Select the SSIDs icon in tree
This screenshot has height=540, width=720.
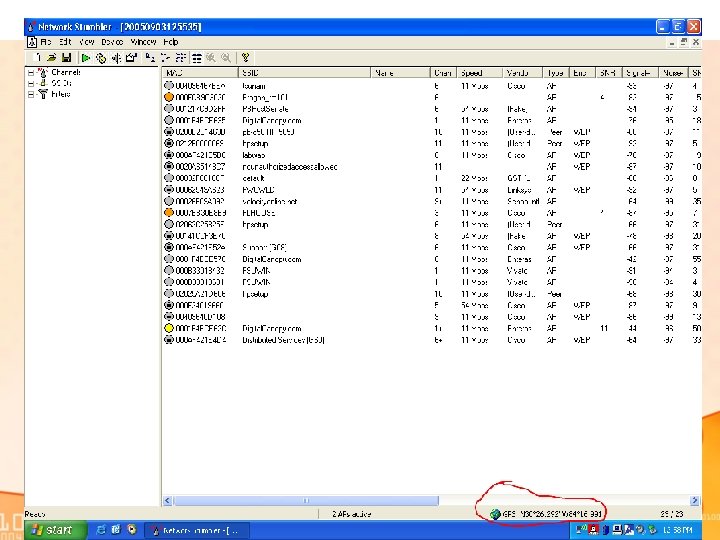[43, 84]
